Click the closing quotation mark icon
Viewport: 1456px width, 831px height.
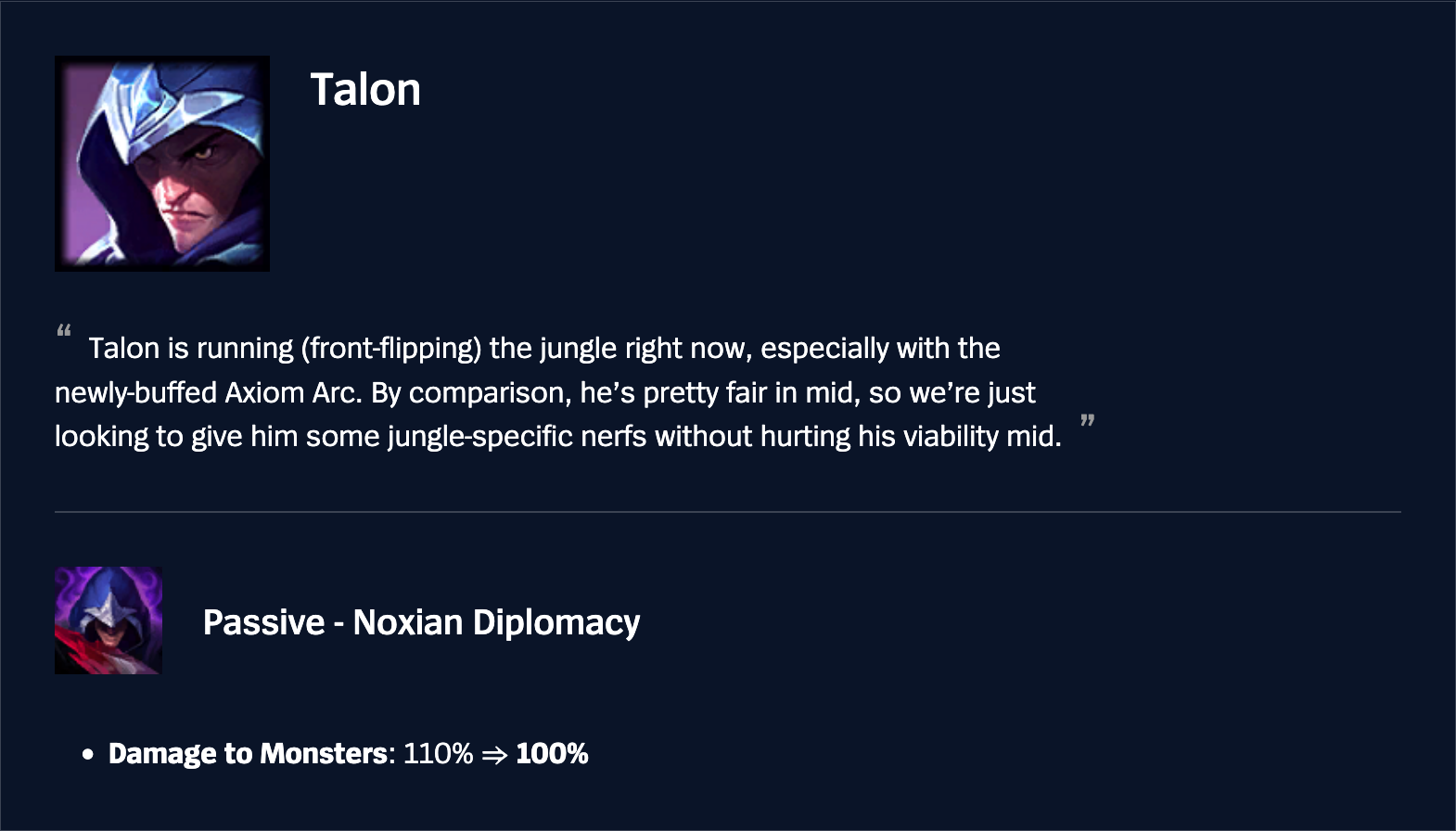tap(1088, 422)
